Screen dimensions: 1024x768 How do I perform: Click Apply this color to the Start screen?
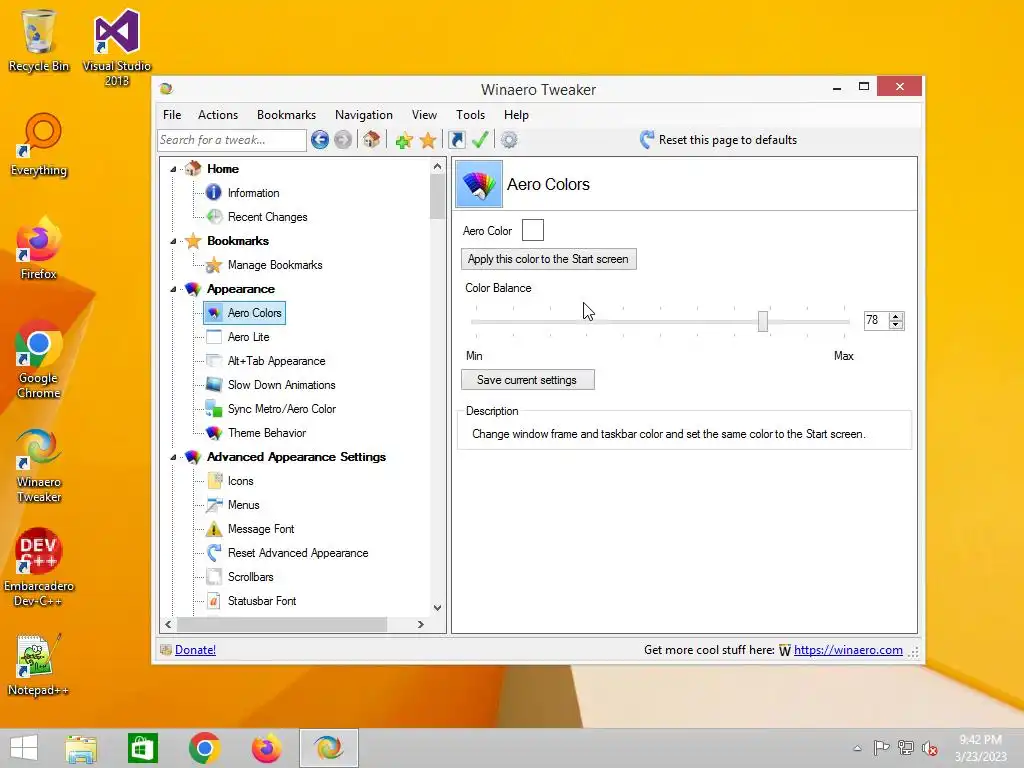click(x=549, y=259)
